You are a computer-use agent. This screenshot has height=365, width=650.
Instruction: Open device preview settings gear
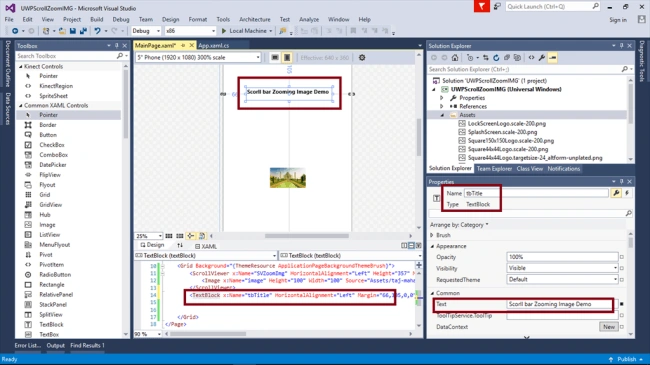click(362, 58)
